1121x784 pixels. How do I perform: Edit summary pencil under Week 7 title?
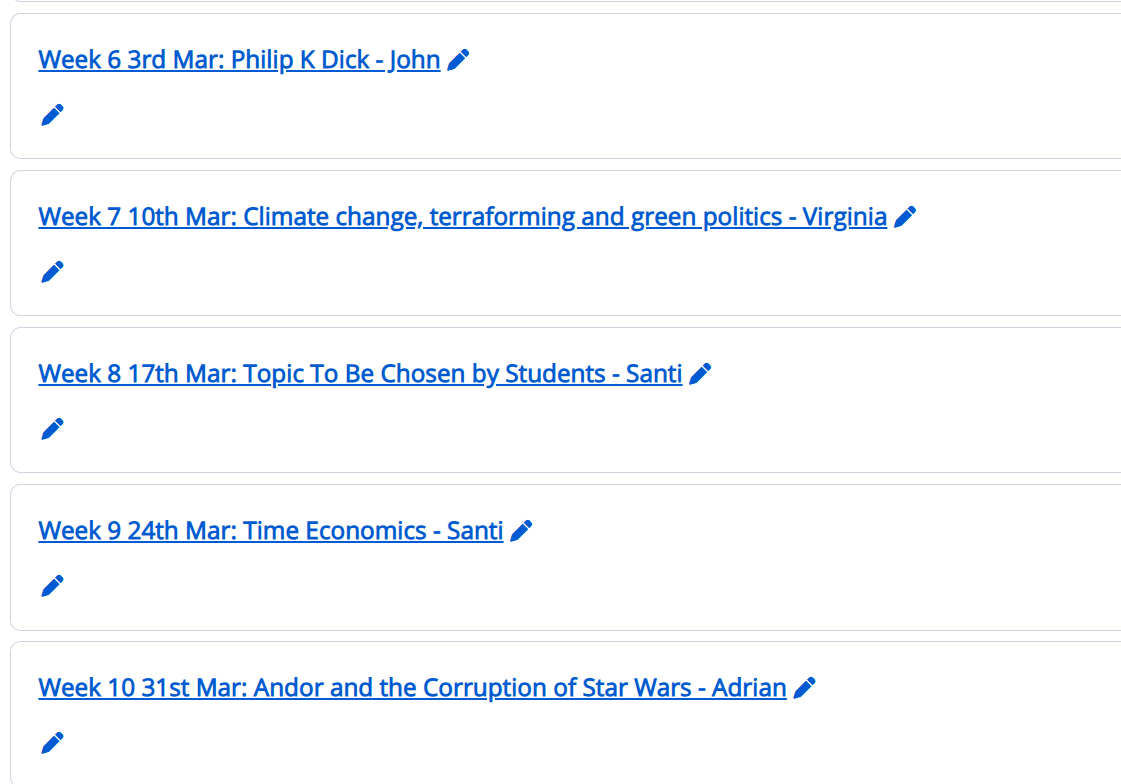pyautogui.click(x=53, y=272)
